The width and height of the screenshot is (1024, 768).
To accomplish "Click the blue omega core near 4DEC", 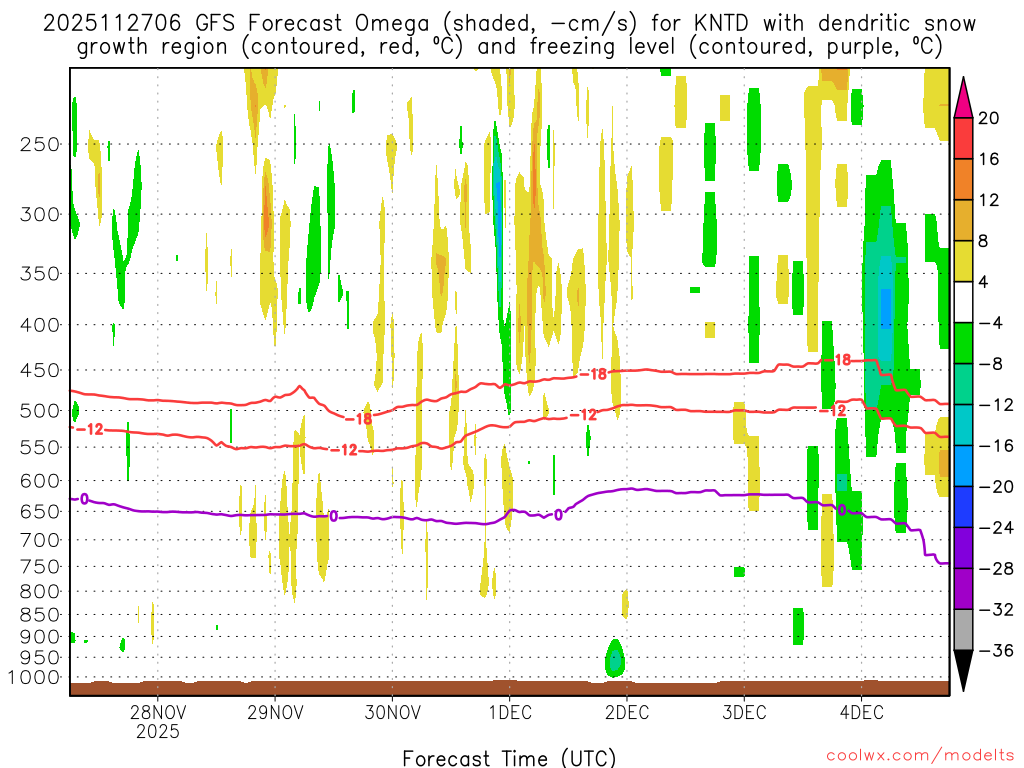I will (x=886, y=308).
